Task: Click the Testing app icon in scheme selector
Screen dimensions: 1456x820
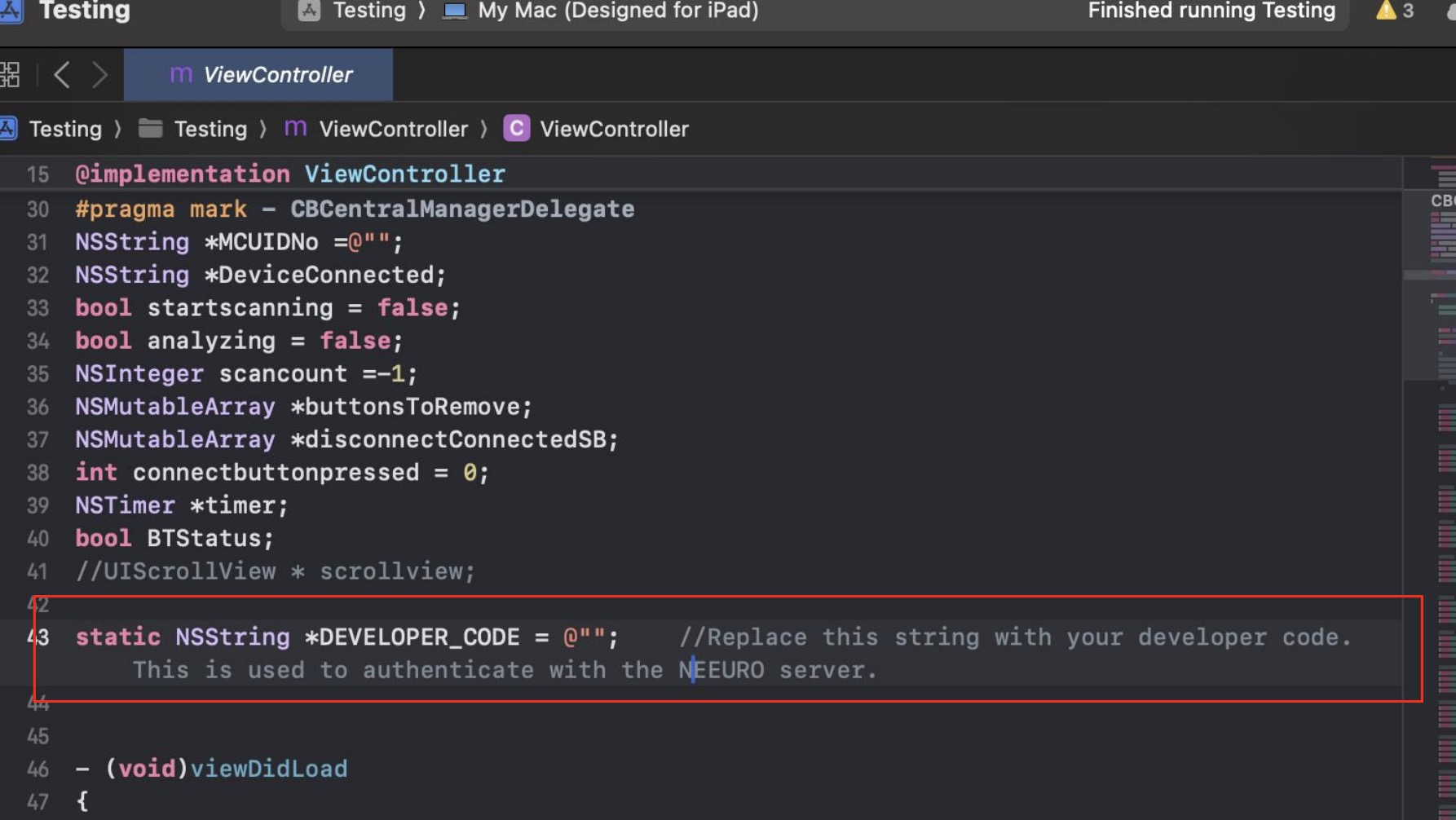Action: pyautogui.click(x=310, y=11)
